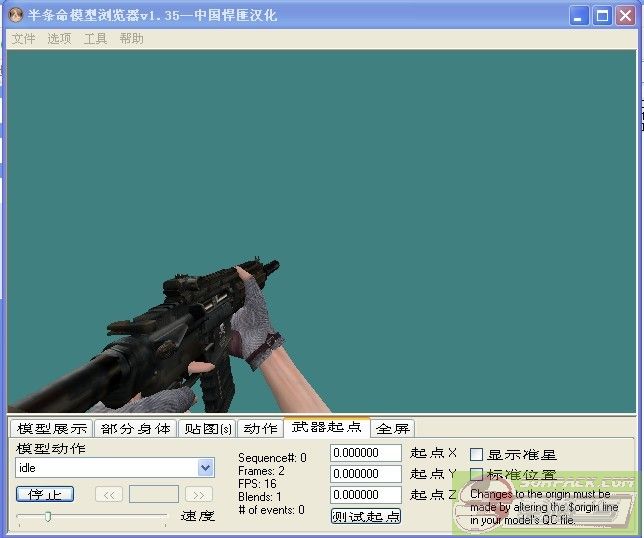
Task: Step to next frame with >> button
Action: click(199, 494)
